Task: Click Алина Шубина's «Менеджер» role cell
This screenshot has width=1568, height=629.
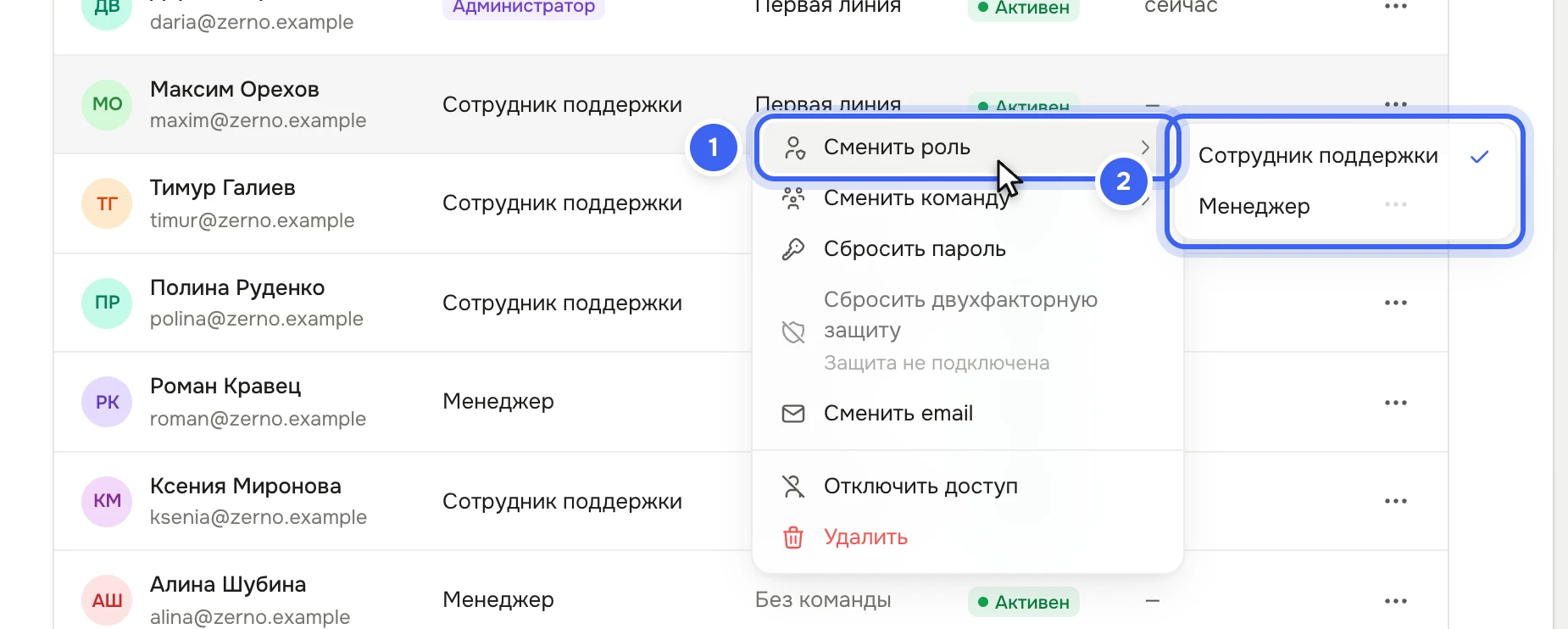Action: coord(498,600)
